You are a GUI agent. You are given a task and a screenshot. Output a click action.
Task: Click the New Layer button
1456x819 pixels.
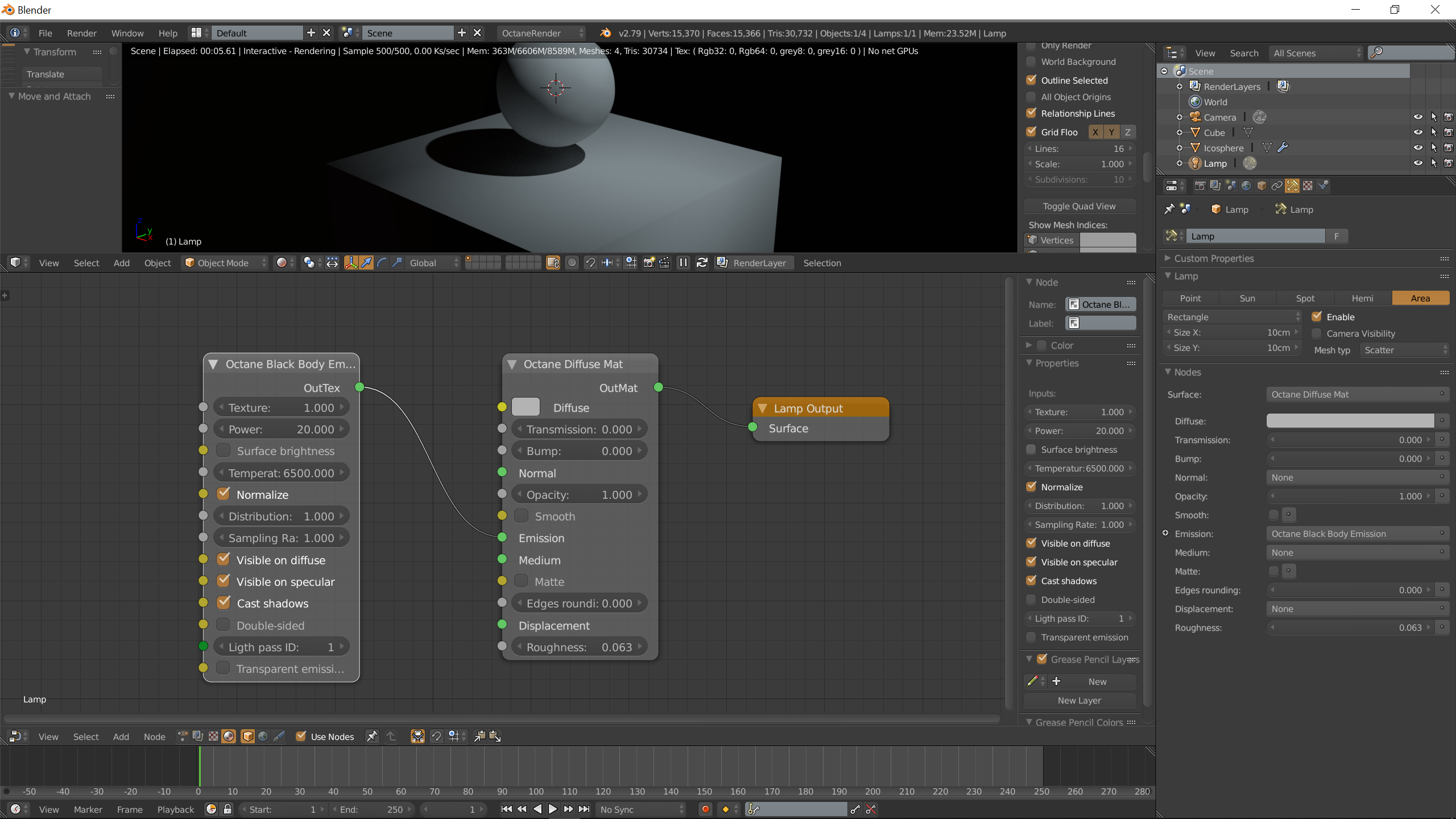click(1079, 700)
